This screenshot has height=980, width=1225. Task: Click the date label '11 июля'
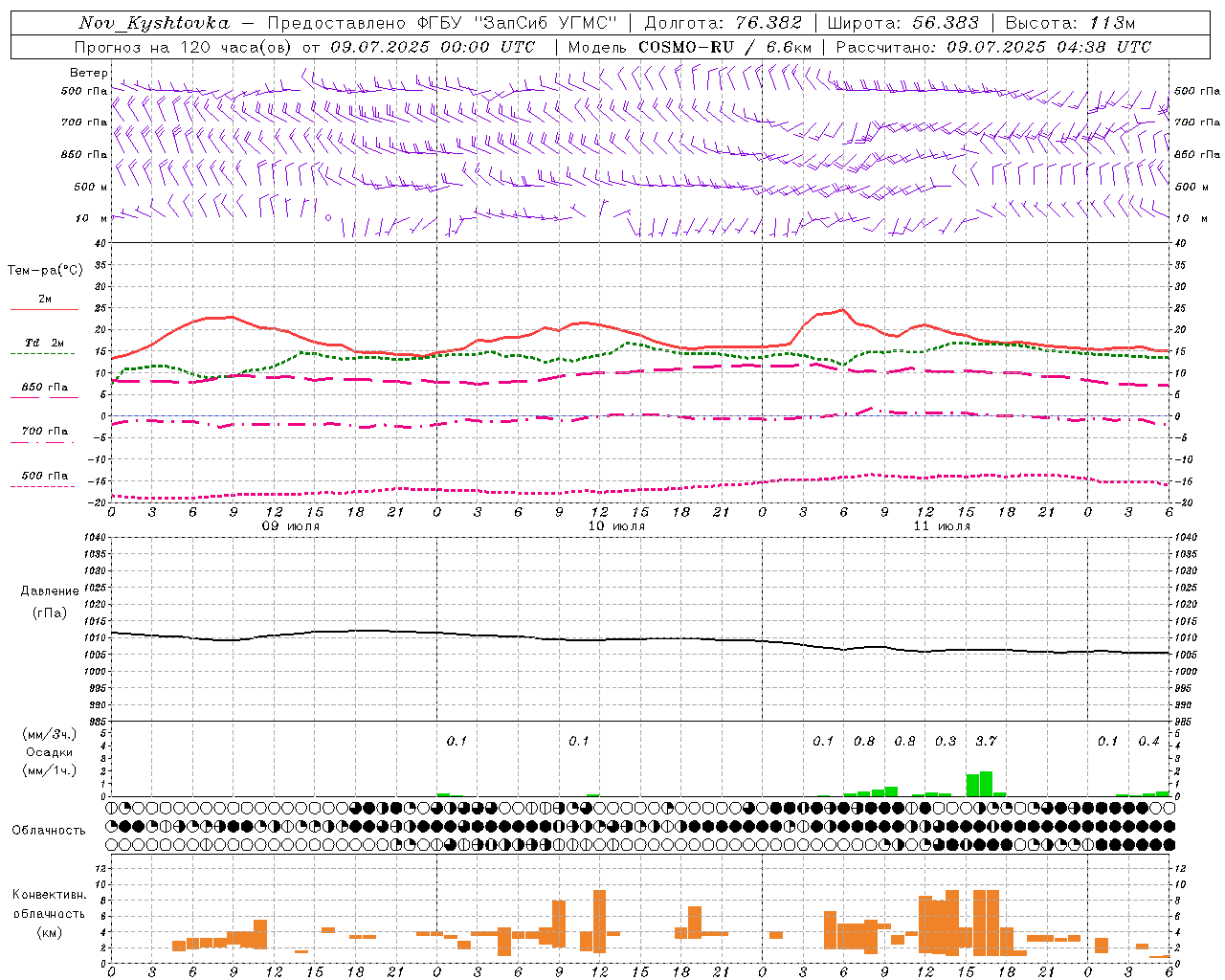click(x=942, y=525)
